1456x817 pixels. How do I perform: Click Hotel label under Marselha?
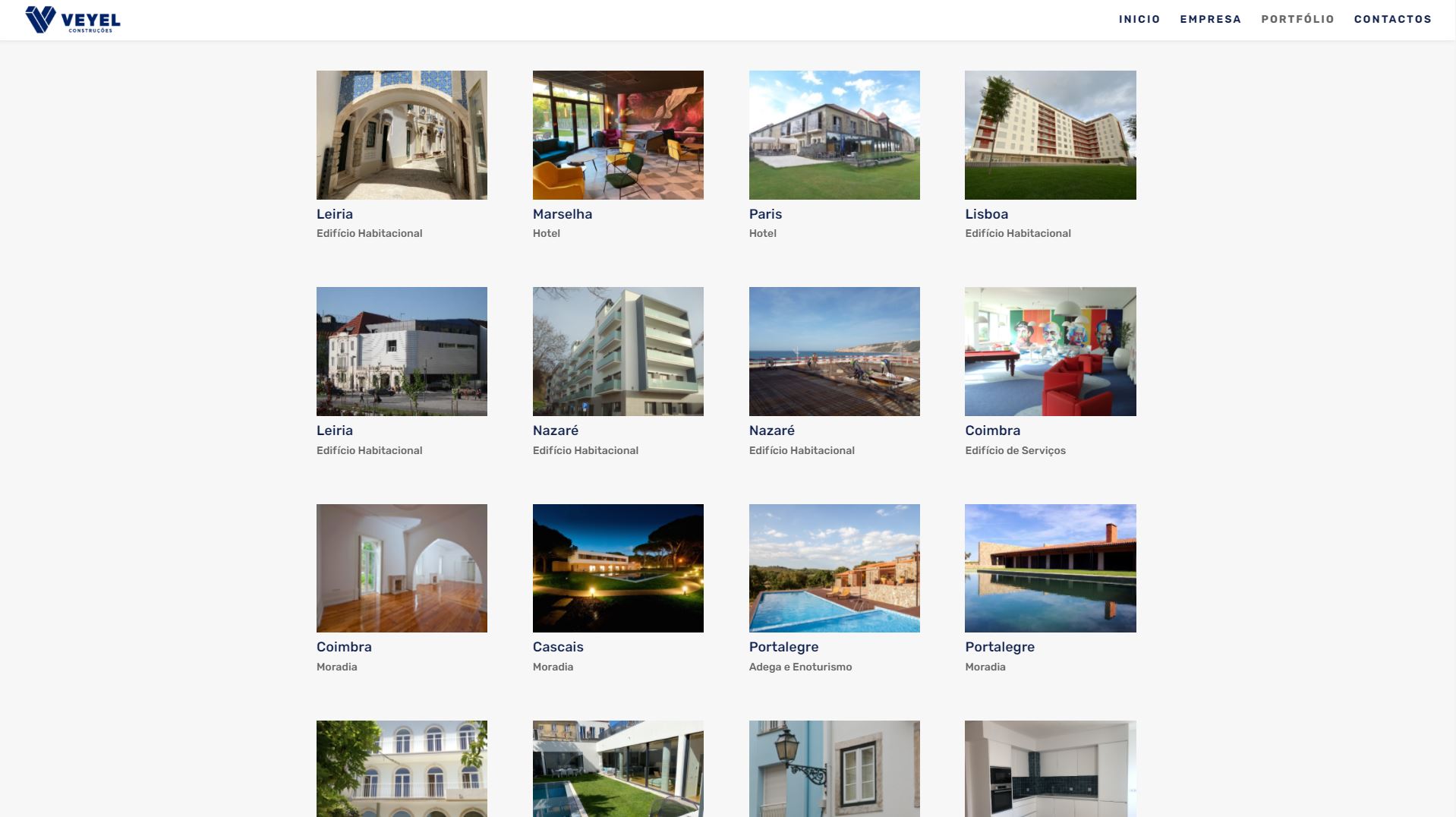coord(546,233)
